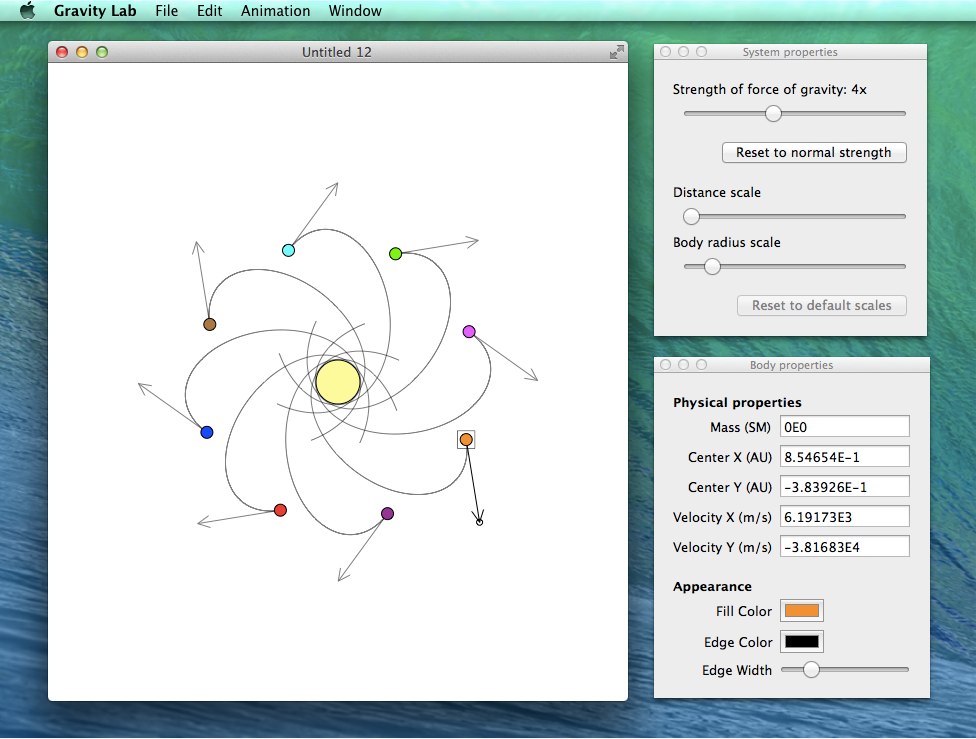Click the 'Physical properties' heading
The width and height of the screenshot is (976, 739).
(737, 402)
